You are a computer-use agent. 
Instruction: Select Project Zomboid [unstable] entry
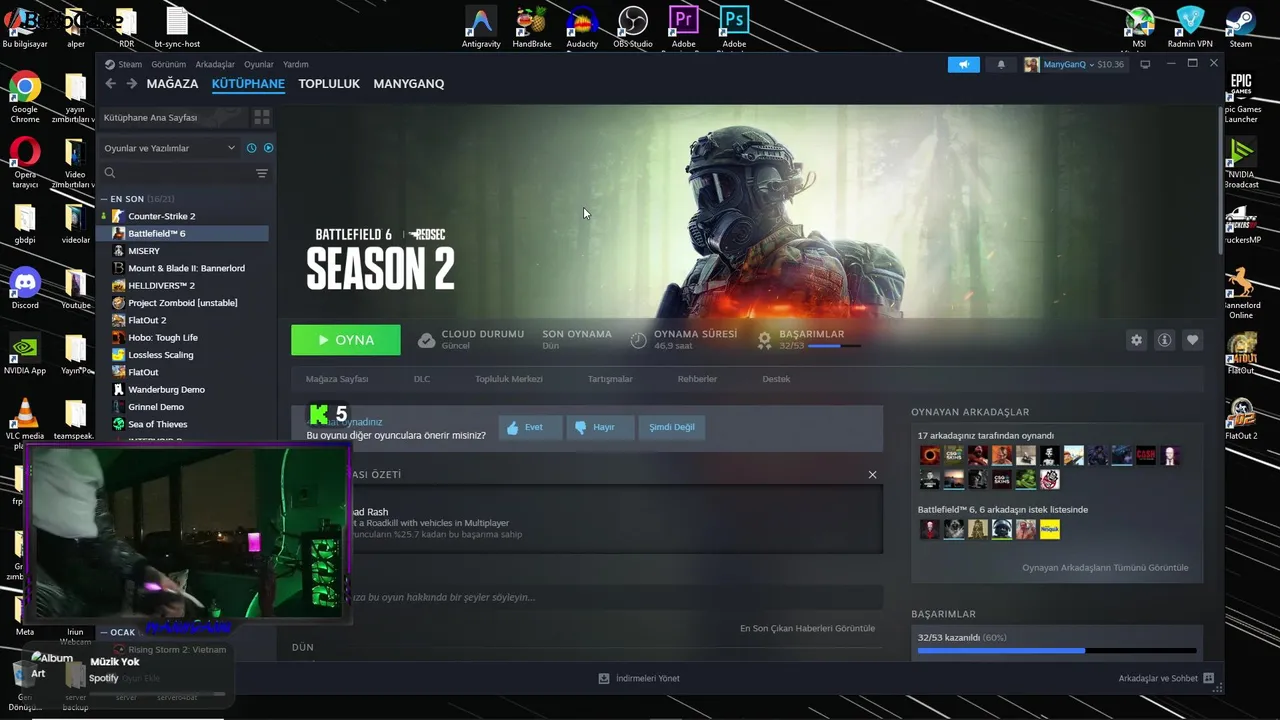183,303
